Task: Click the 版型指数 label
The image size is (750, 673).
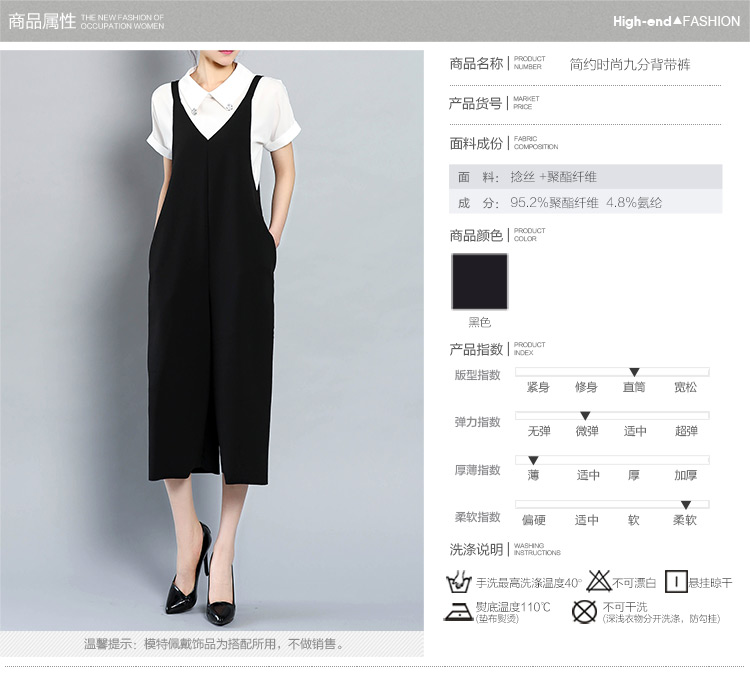Action: pyautogui.click(x=477, y=375)
